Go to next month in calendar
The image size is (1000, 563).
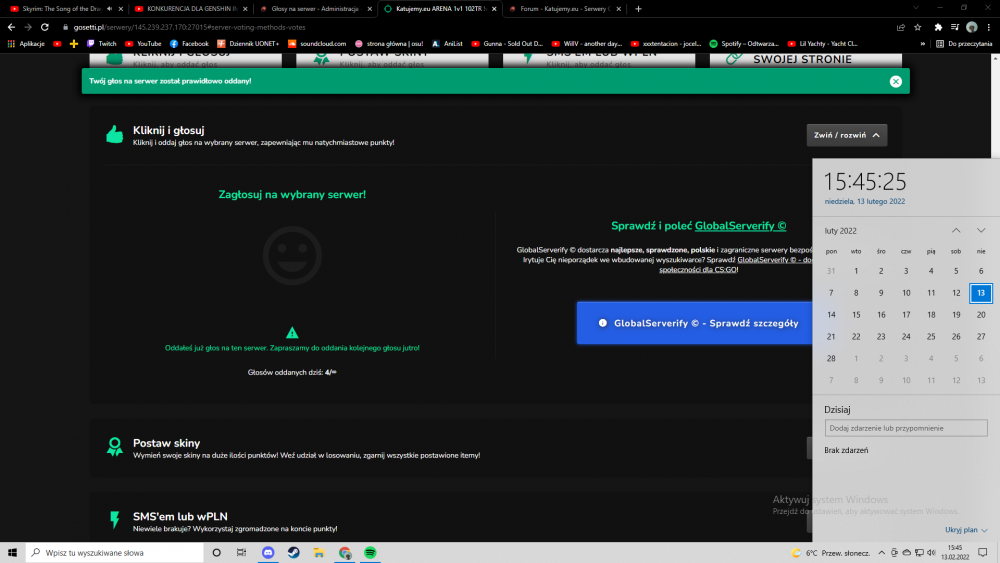tap(981, 230)
